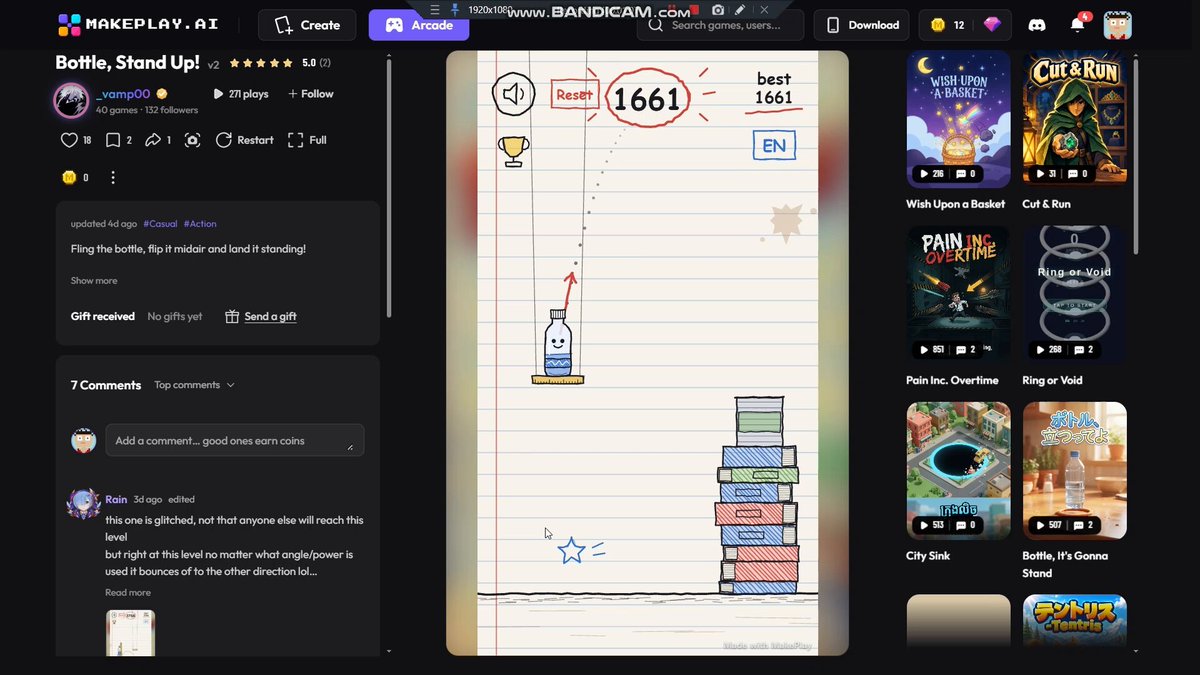Follow the creator _vamp00
This screenshot has width=1200, height=675.
pyautogui.click(x=311, y=94)
